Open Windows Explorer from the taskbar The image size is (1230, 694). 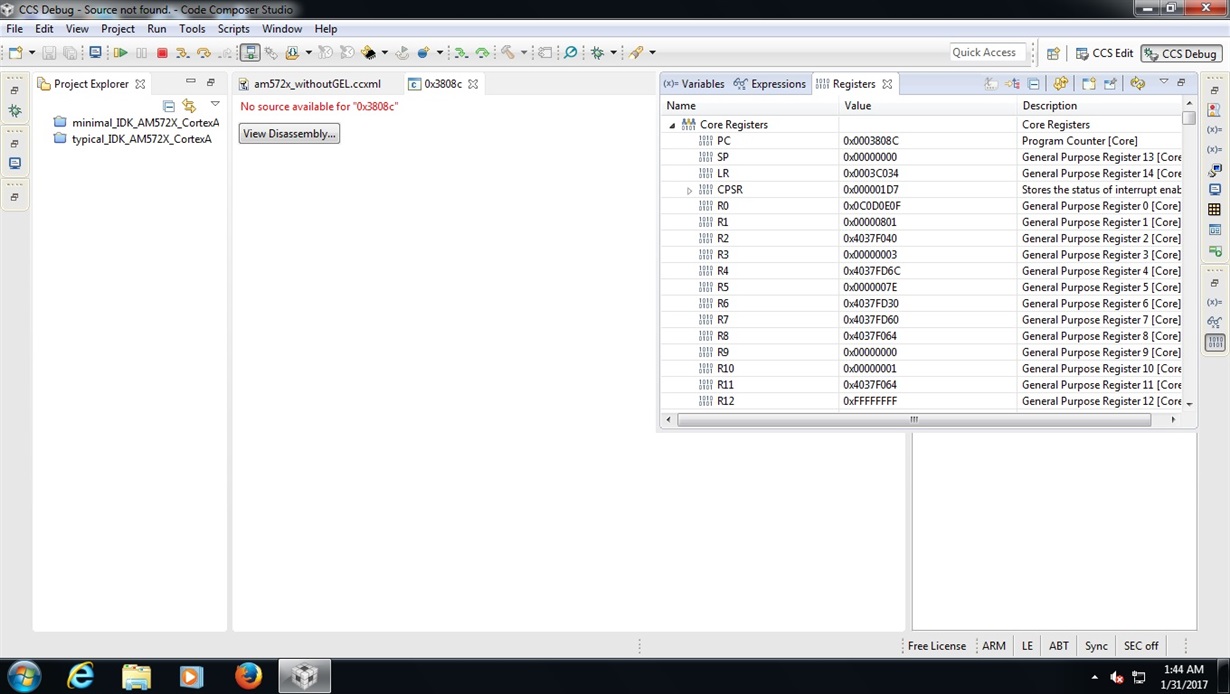pyautogui.click(x=136, y=676)
